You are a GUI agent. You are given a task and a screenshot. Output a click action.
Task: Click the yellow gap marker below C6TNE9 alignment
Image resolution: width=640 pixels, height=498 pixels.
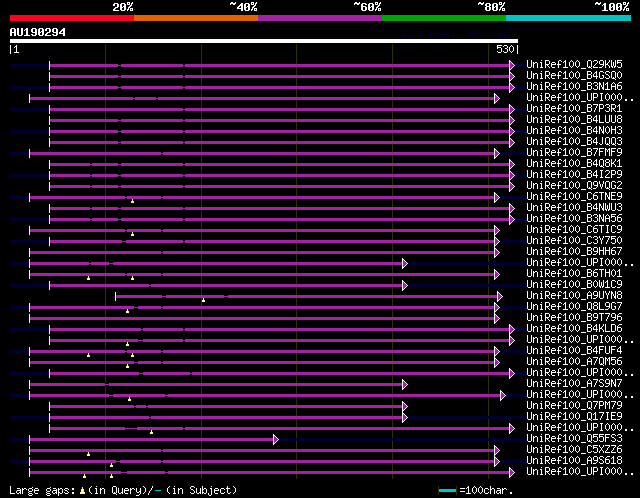coord(132,201)
